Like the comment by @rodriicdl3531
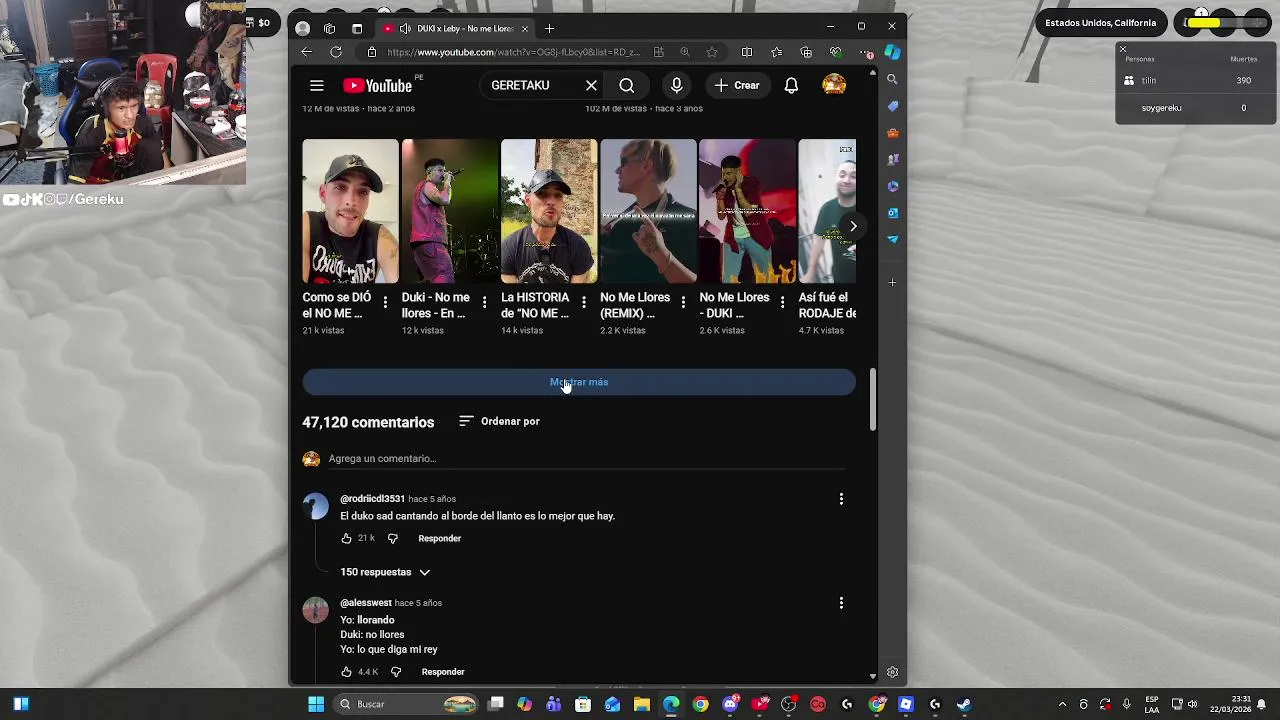The height and width of the screenshot is (720, 1280). [x=346, y=538]
